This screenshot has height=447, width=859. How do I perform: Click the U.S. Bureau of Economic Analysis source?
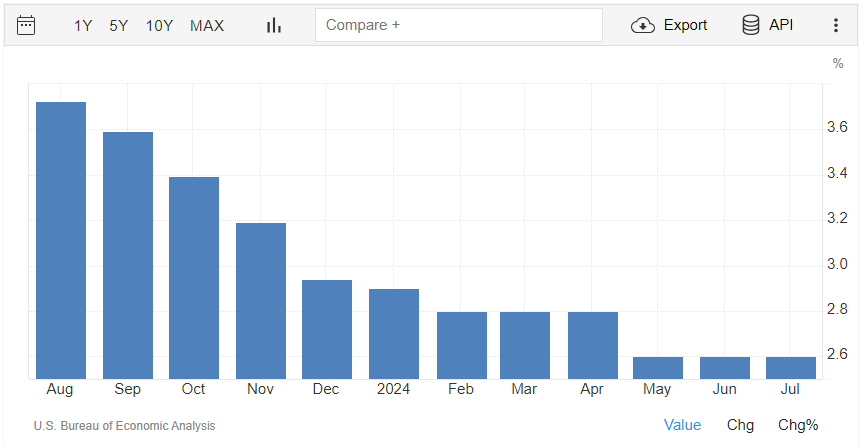click(124, 426)
